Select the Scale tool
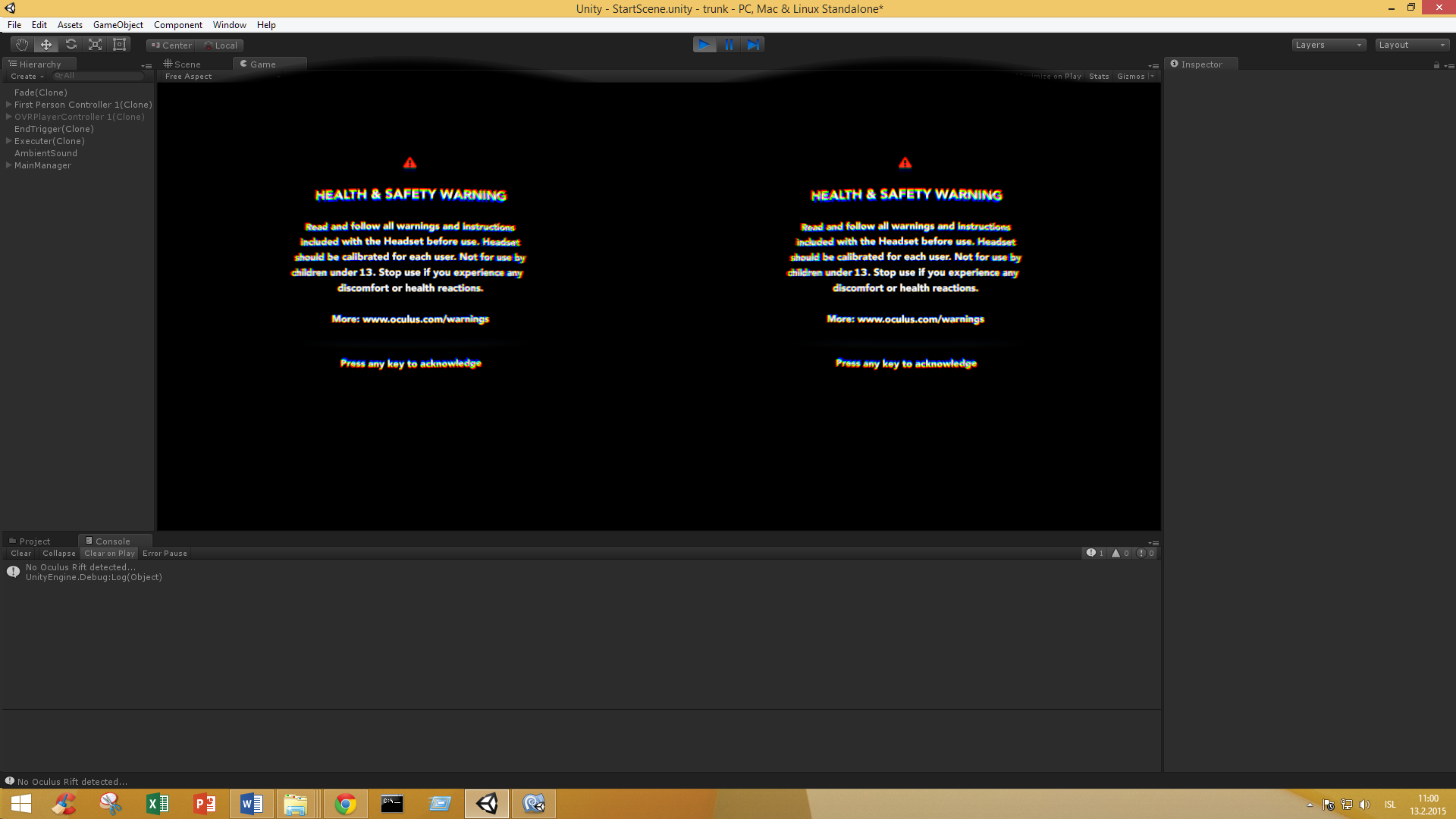The image size is (1456, 819). click(95, 45)
